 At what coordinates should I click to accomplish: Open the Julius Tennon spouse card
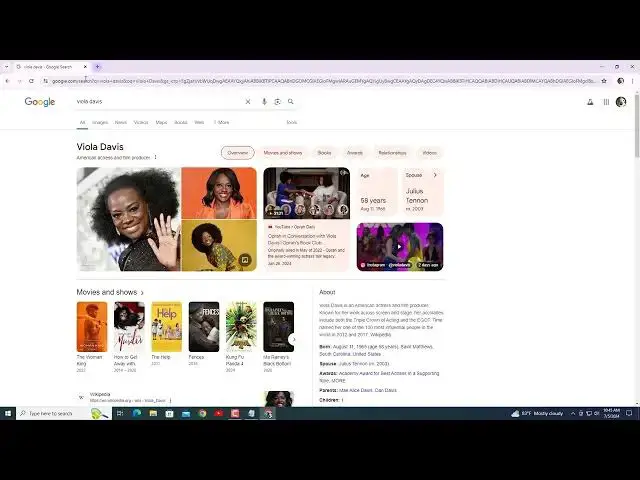click(x=423, y=192)
